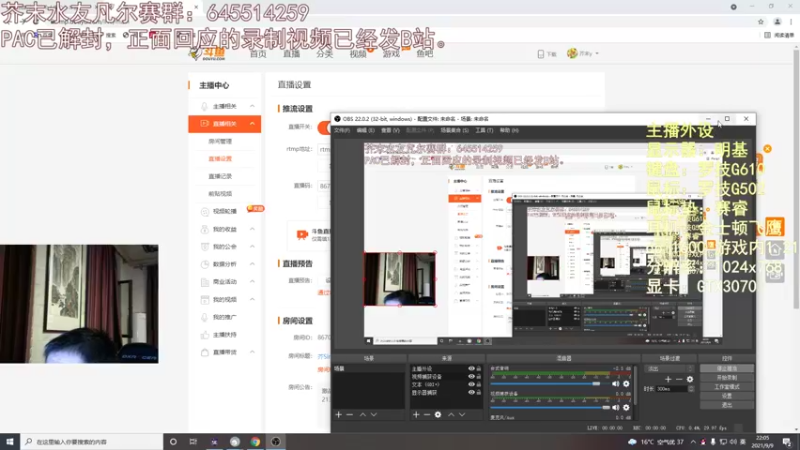Open scene transition type dropdown in OBS
The height and width of the screenshot is (450, 800).
(x=670, y=368)
